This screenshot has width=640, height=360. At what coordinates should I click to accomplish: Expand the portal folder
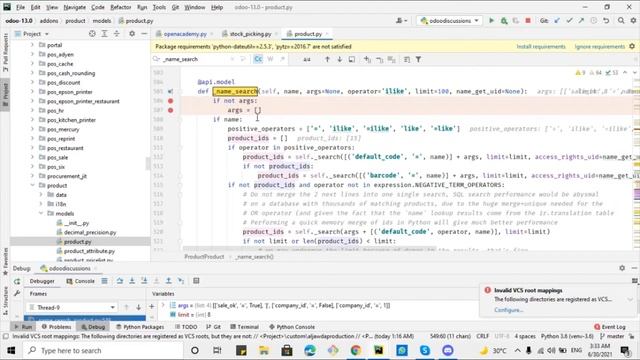click(x=32, y=45)
